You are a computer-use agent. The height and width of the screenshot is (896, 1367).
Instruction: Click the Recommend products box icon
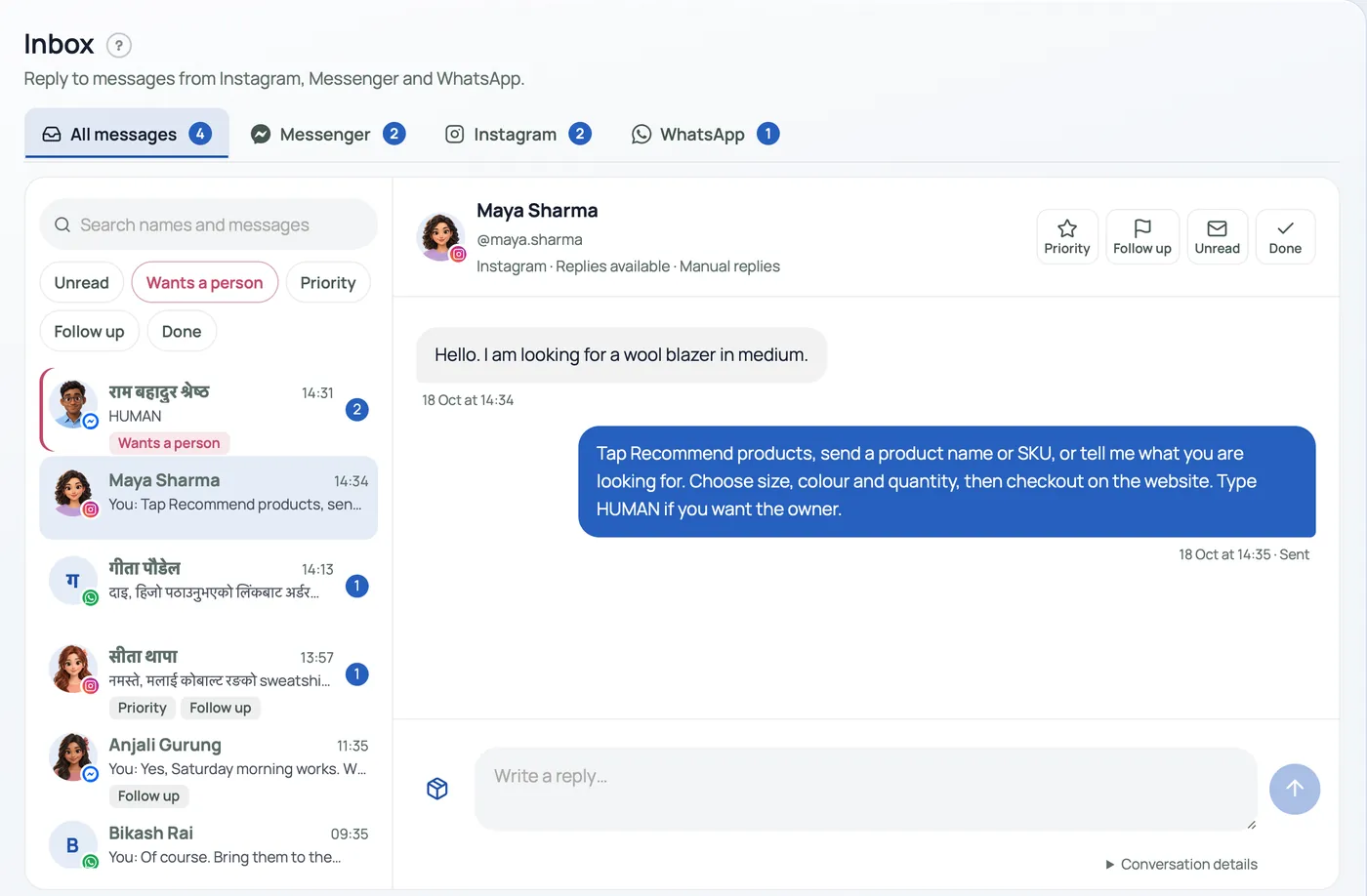click(437, 789)
